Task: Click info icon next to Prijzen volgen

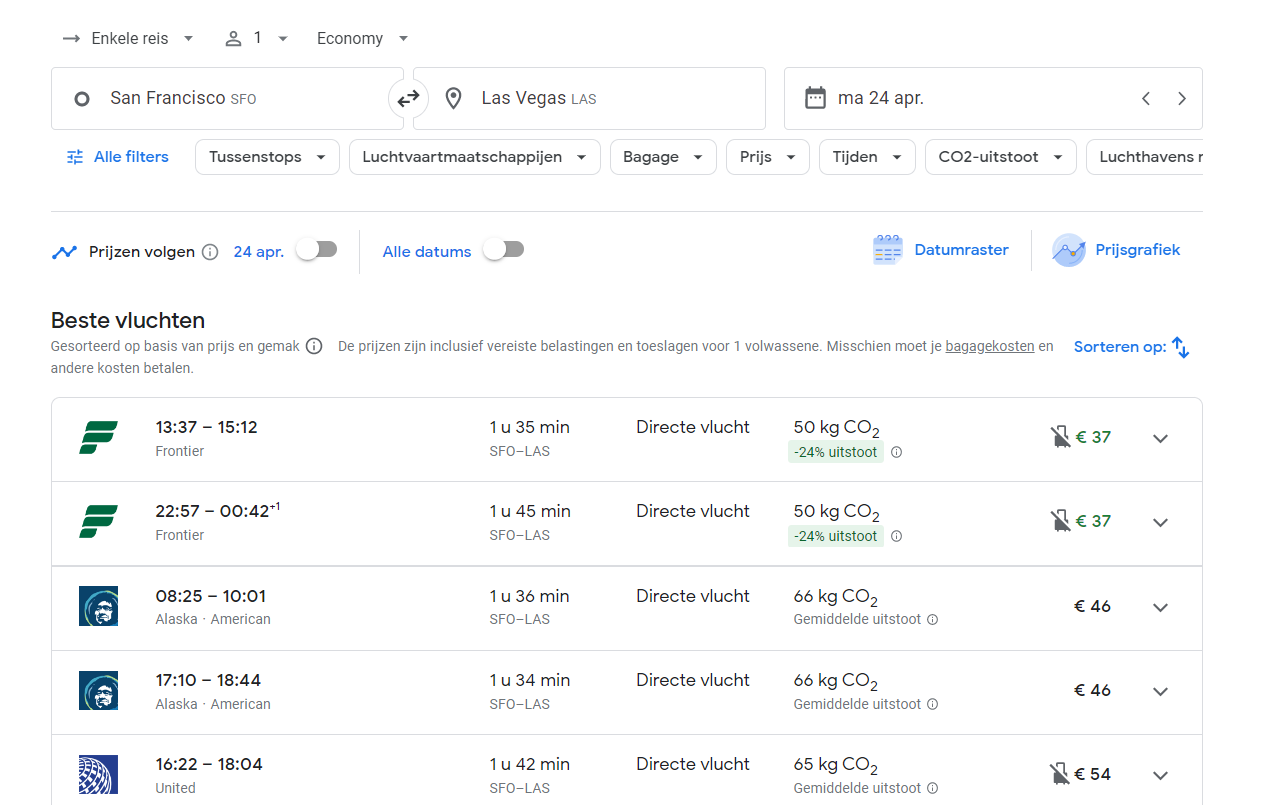Action: click(210, 252)
